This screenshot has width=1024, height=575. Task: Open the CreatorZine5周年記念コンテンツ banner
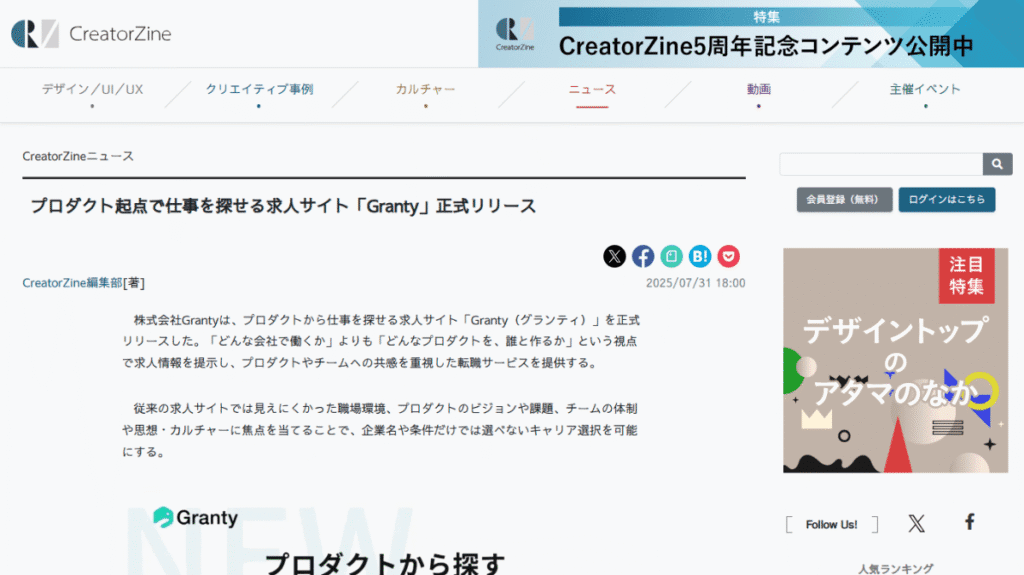[751, 34]
